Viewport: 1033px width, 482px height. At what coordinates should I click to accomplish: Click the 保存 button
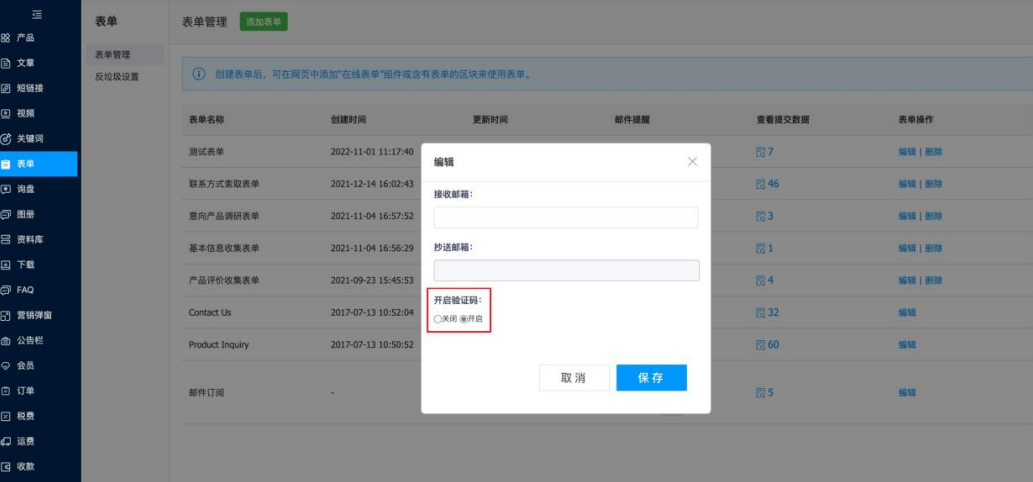coord(651,378)
